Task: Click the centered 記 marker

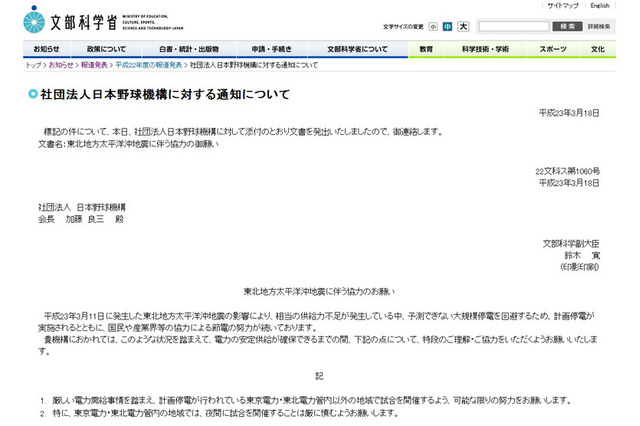Action: [319, 376]
